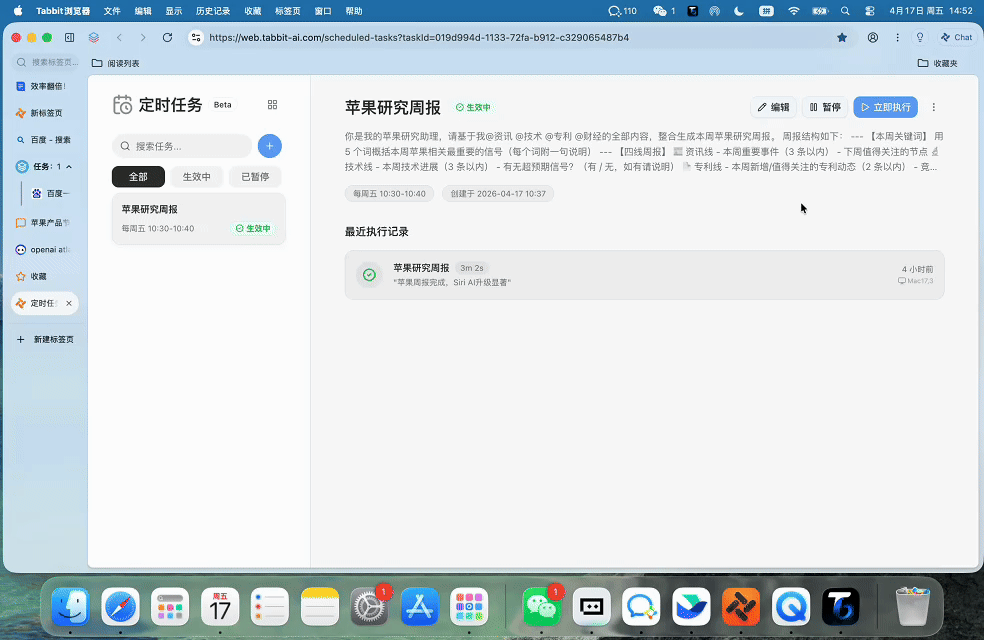Image resolution: width=984 pixels, height=640 pixels.
Task: Open App Store from the Dock
Action: click(419, 606)
